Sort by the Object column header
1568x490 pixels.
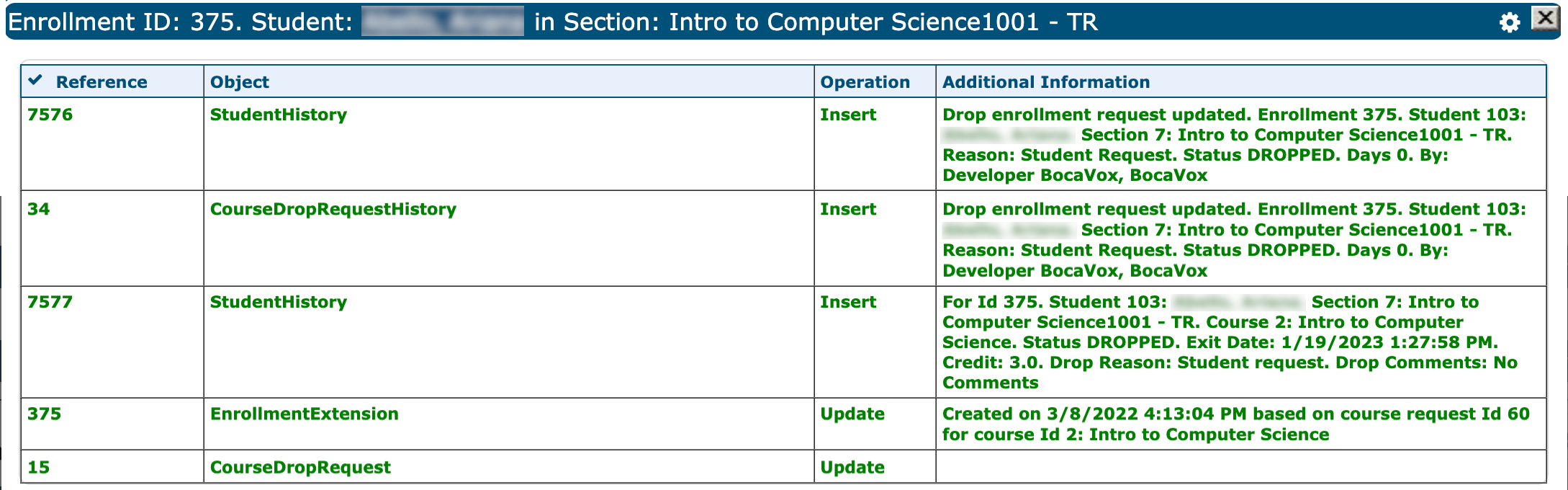(x=240, y=82)
